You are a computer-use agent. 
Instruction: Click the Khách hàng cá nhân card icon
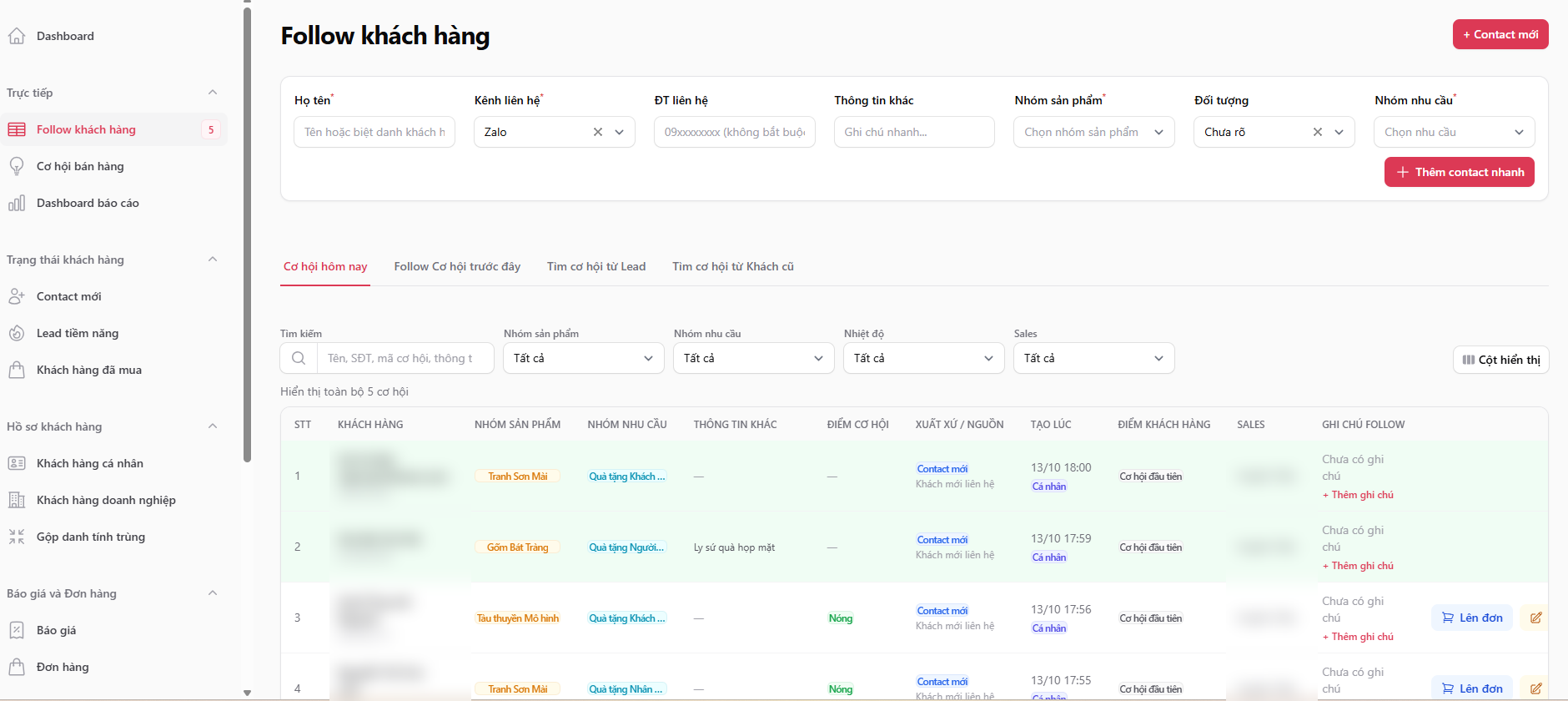(17, 463)
